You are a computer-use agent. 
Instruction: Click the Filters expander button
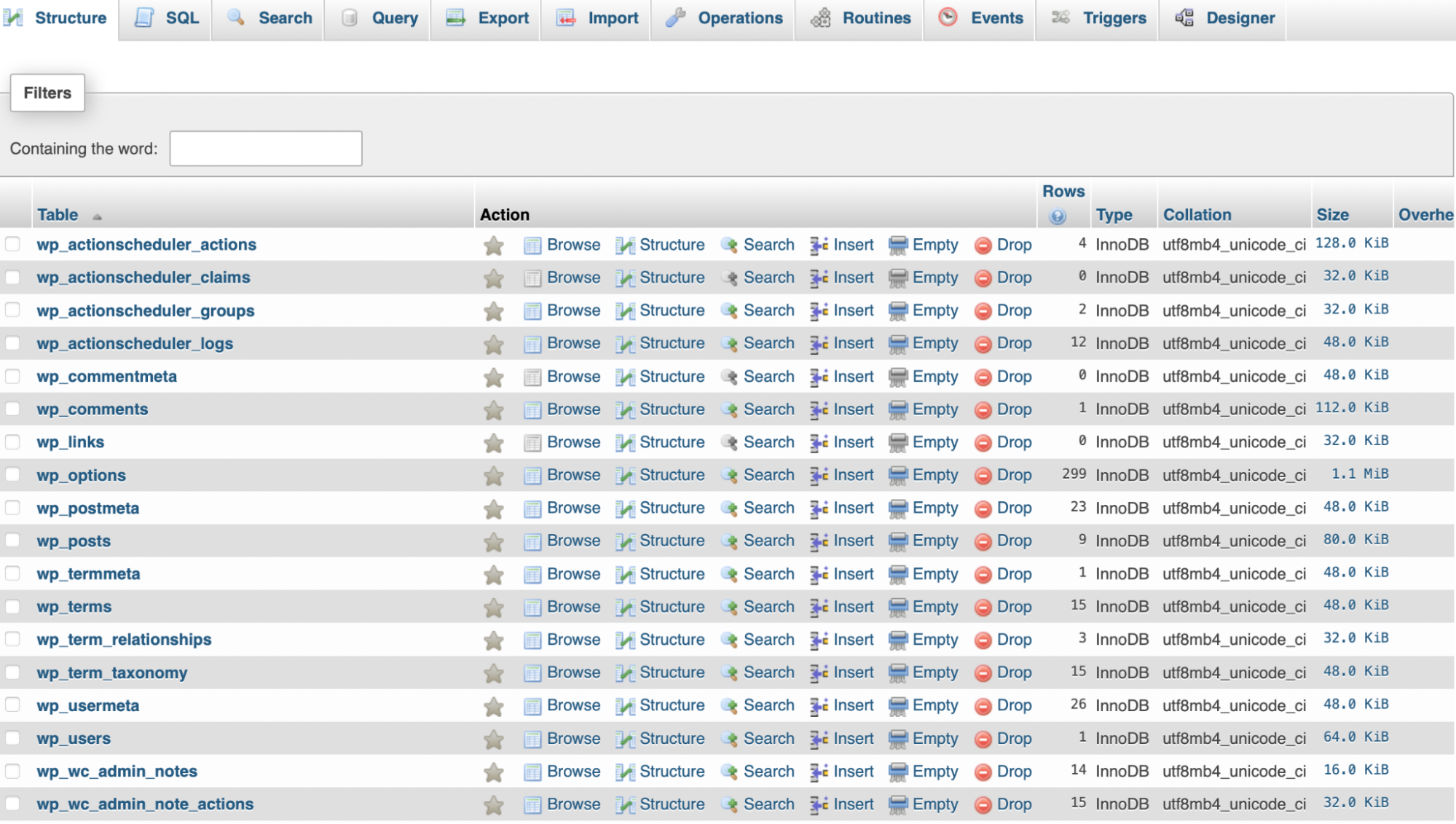pyautogui.click(x=46, y=92)
